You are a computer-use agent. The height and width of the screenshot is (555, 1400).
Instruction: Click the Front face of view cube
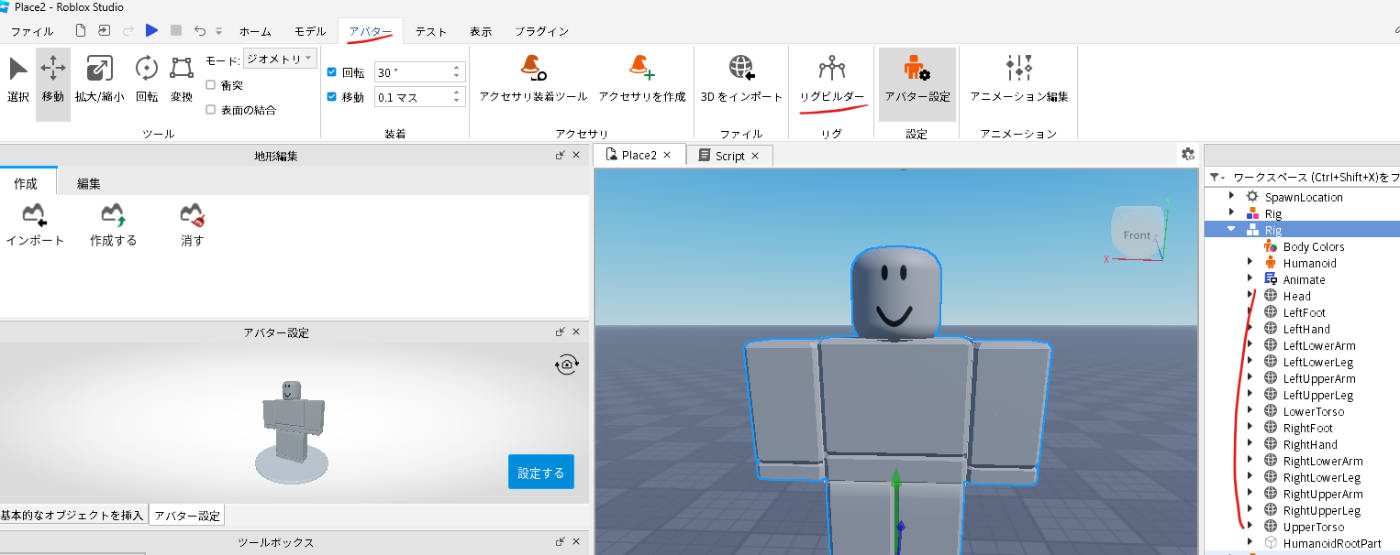pyautogui.click(x=1137, y=233)
